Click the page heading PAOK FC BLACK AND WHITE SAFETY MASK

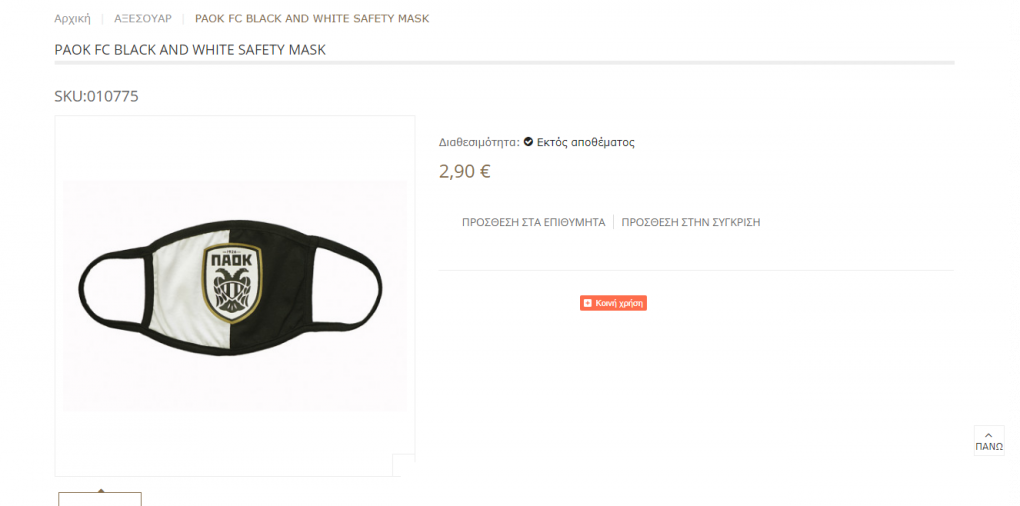click(x=190, y=50)
